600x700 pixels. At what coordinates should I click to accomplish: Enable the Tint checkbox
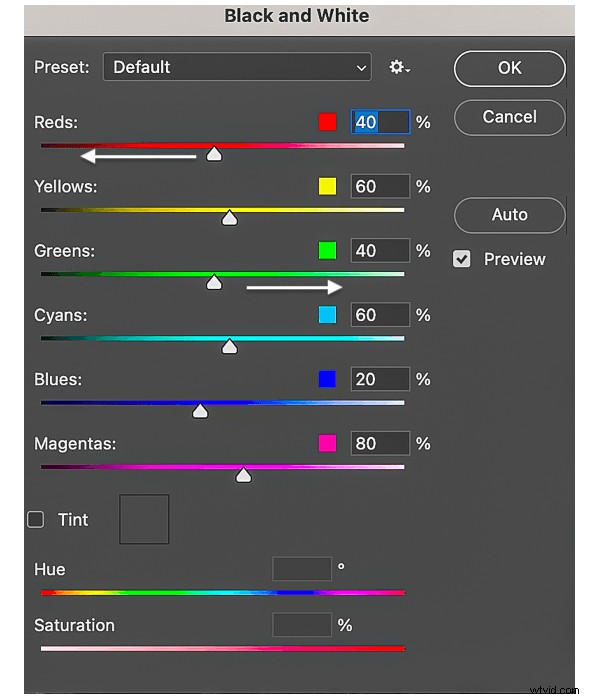click(x=35, y=520)
